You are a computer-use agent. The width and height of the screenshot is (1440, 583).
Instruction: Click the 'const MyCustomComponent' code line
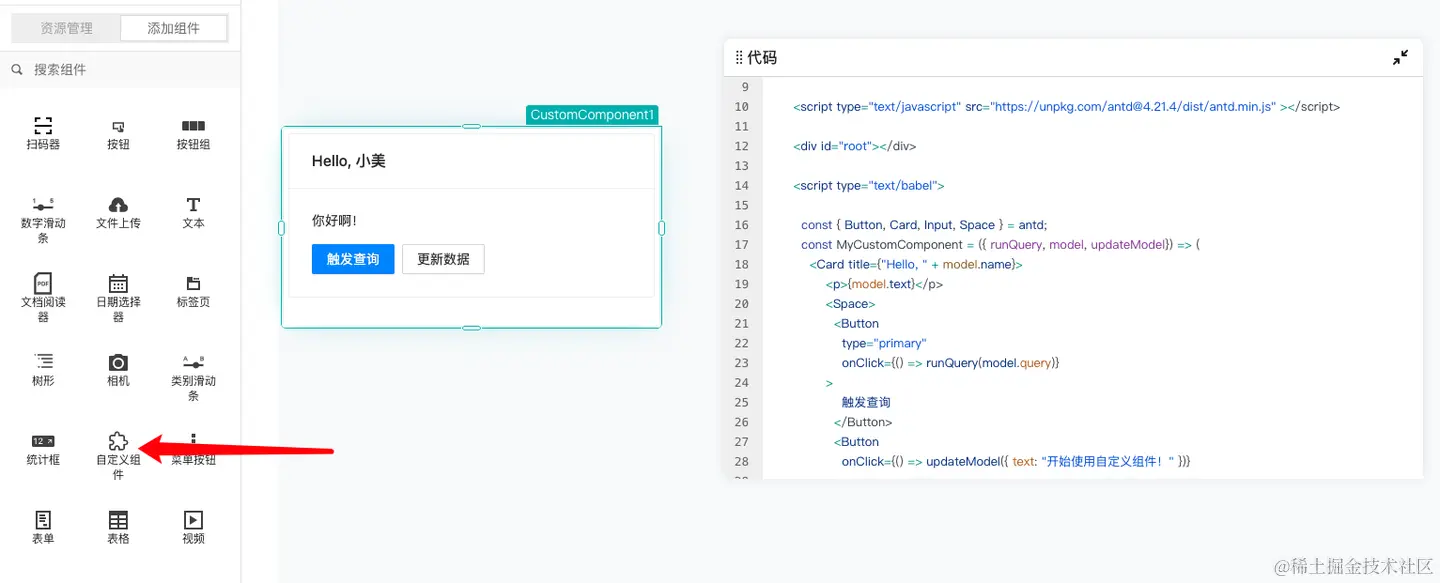(x=1000, y=244)
